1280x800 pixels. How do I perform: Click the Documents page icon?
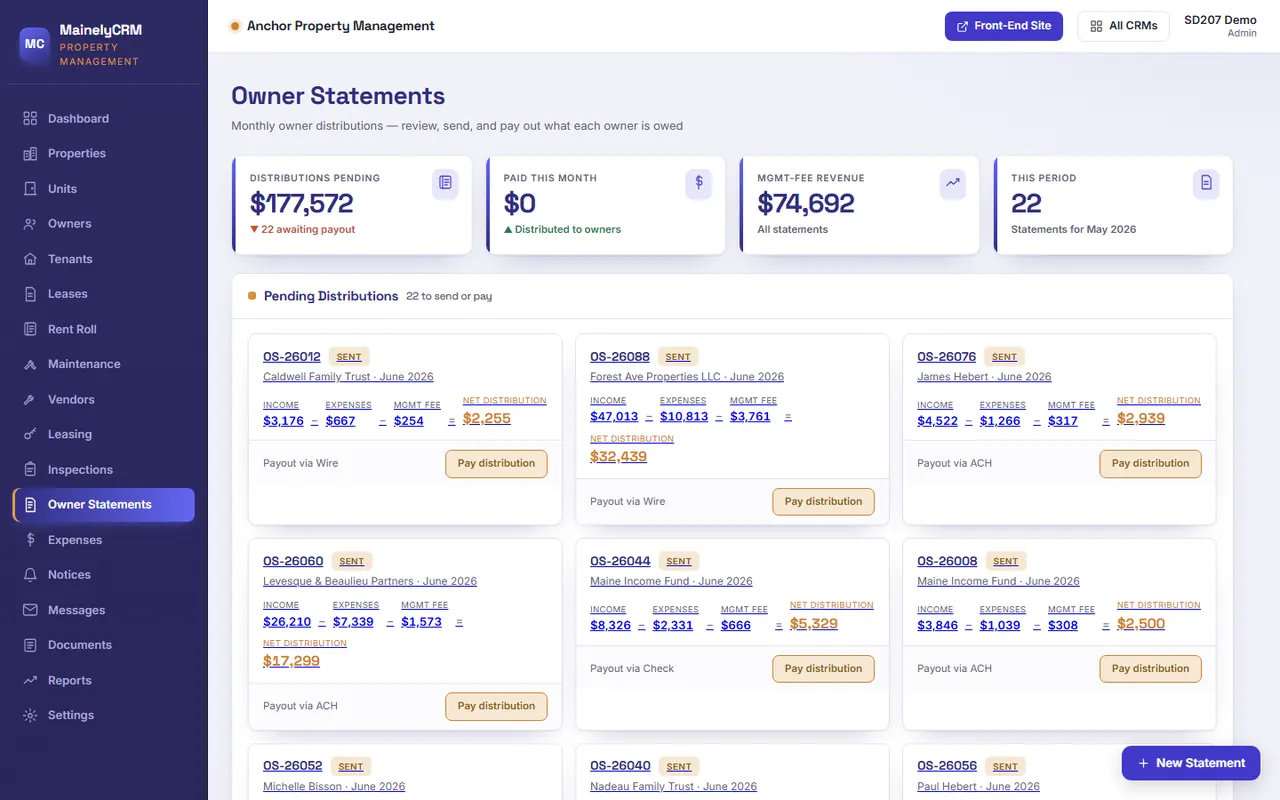(30, 645)
